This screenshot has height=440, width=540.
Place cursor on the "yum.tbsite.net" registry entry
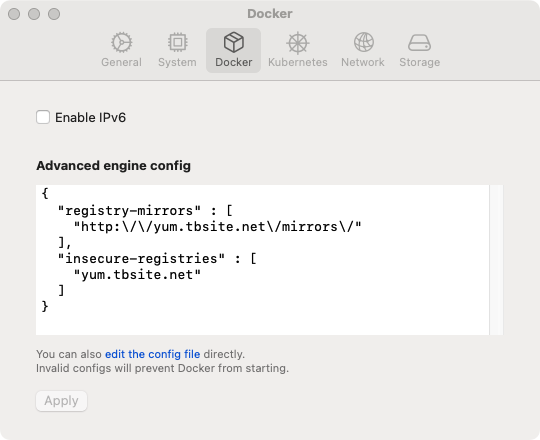(137, 274)
